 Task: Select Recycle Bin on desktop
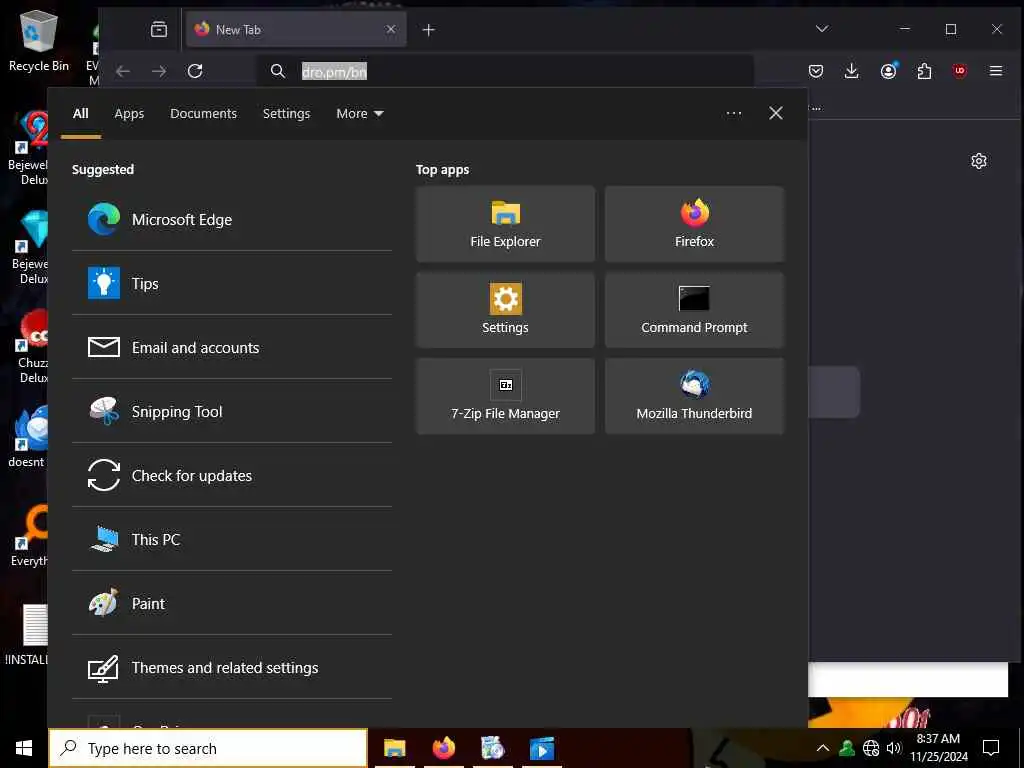39,40
